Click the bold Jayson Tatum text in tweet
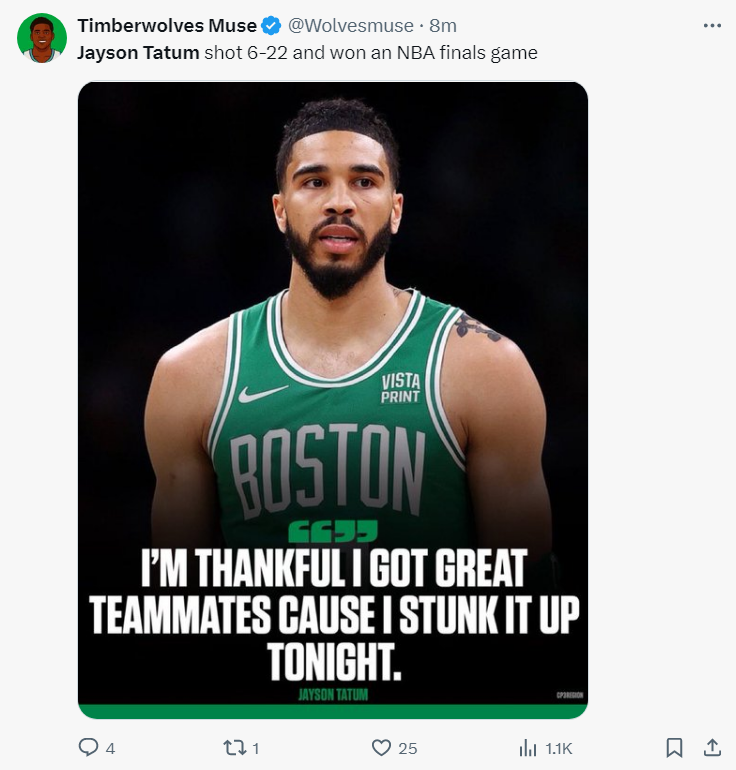Image resolution: width=736 pixels, height=770 pixels. click(138, 52)
